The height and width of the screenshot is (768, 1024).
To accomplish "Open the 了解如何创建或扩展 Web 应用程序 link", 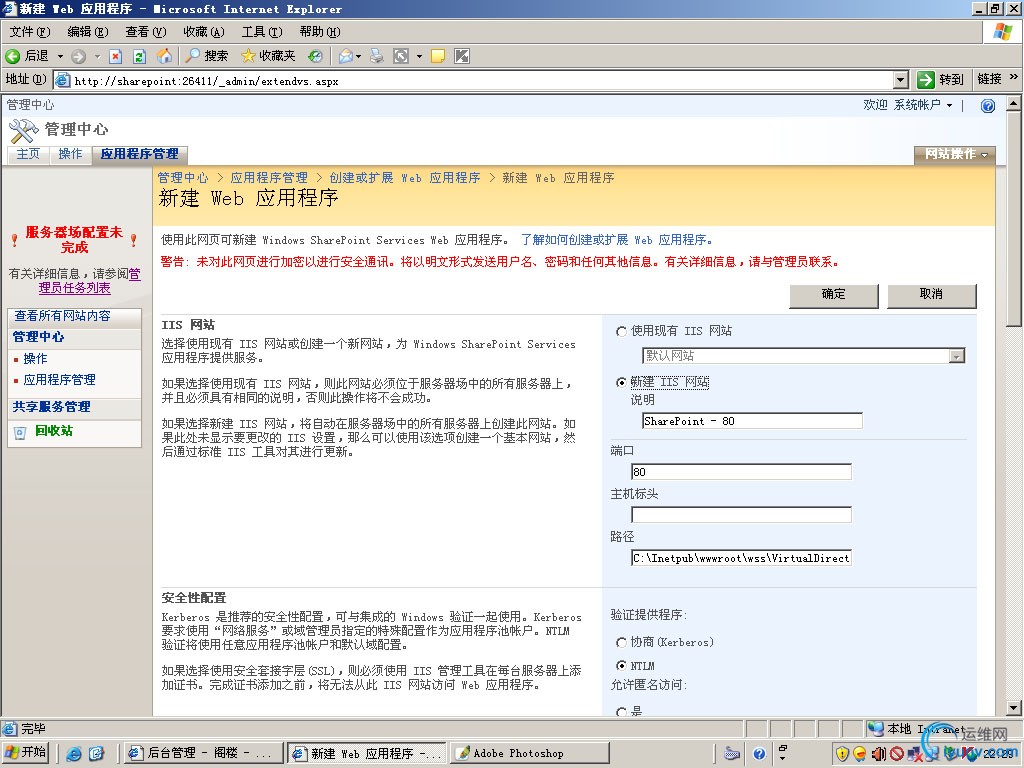I will 617,240.
